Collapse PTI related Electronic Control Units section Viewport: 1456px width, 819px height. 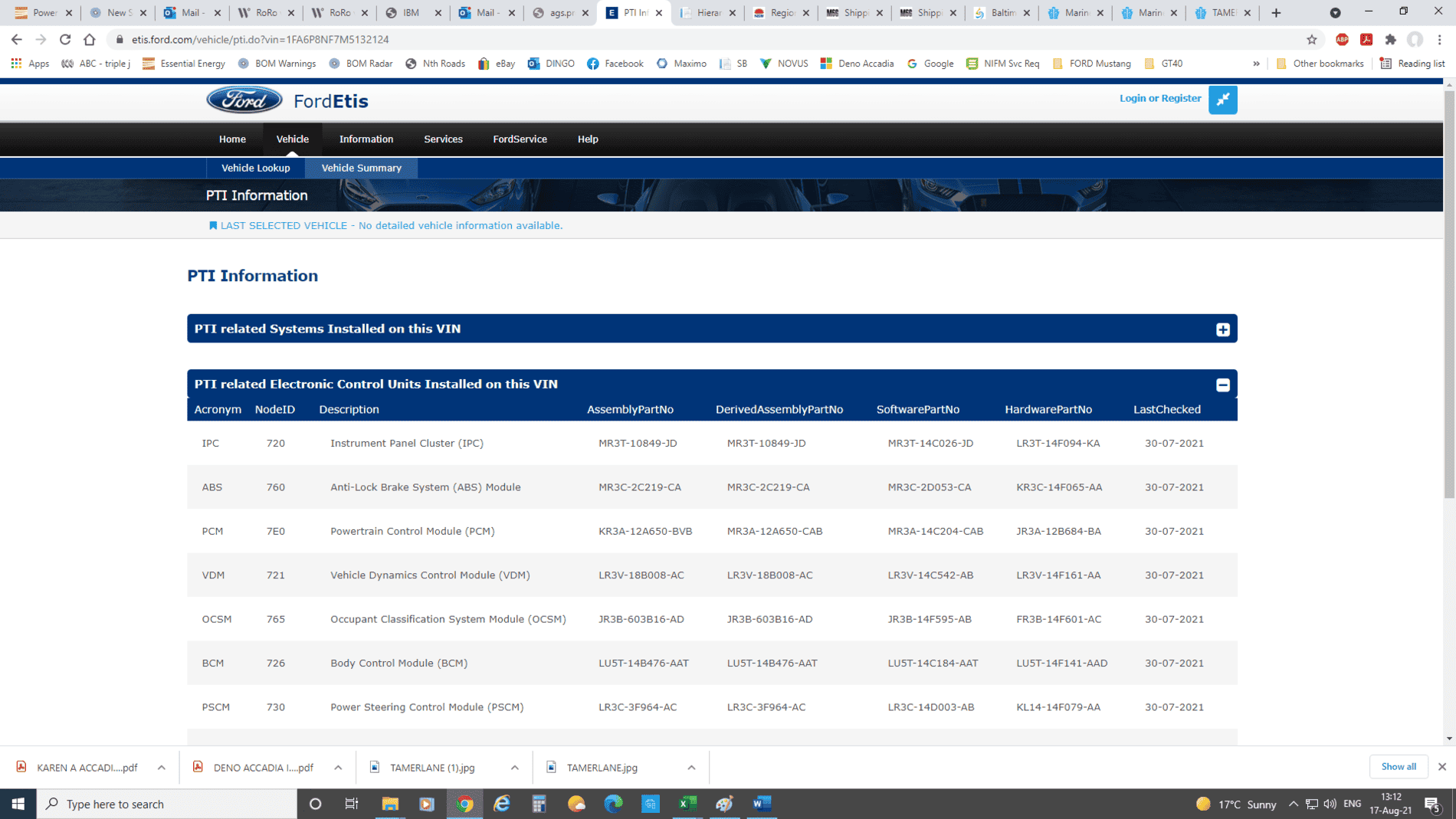click(x=1222, y=385)
